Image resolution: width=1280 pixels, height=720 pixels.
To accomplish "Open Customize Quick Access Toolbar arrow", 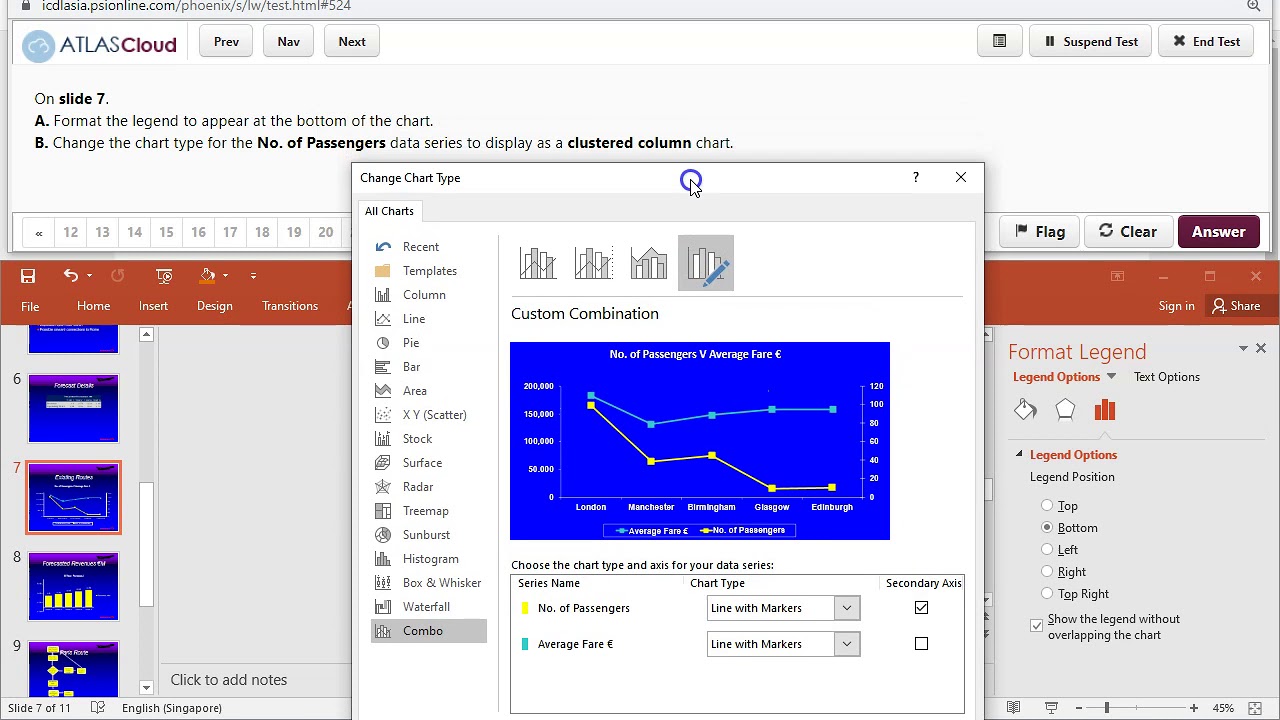I will pos(253,276).
